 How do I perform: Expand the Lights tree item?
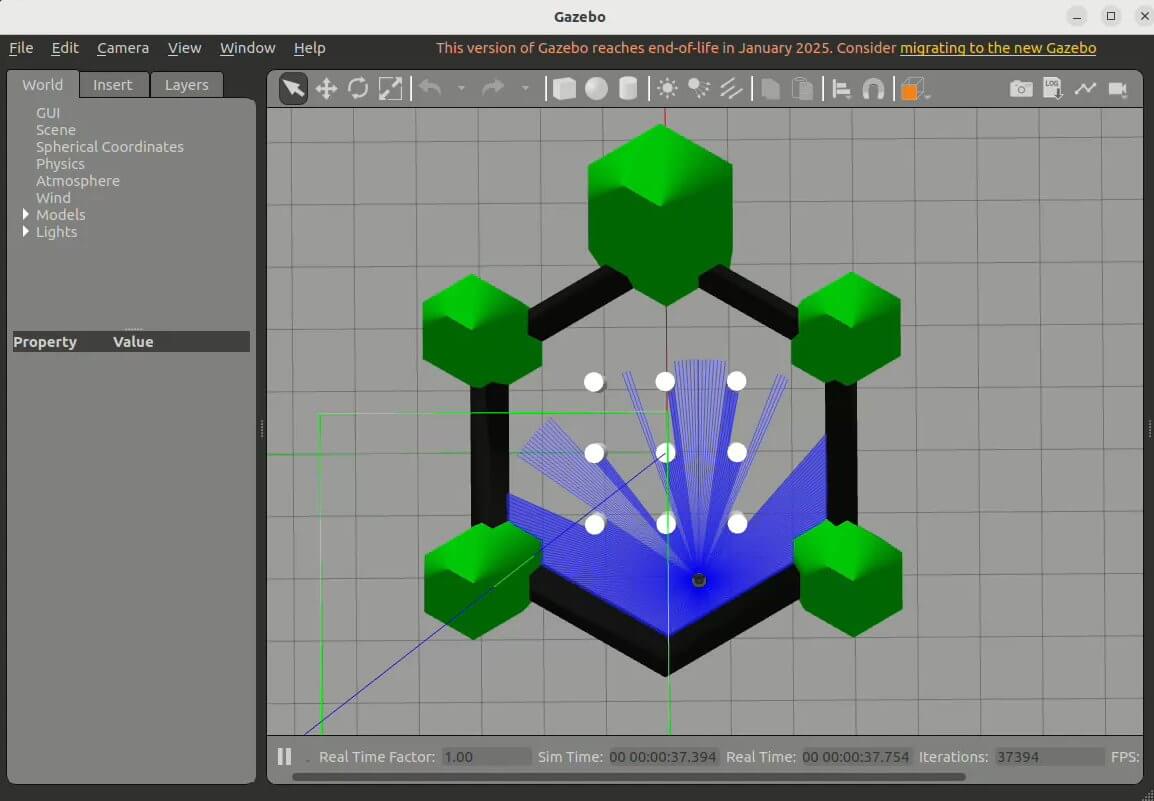tap(26, 232)
